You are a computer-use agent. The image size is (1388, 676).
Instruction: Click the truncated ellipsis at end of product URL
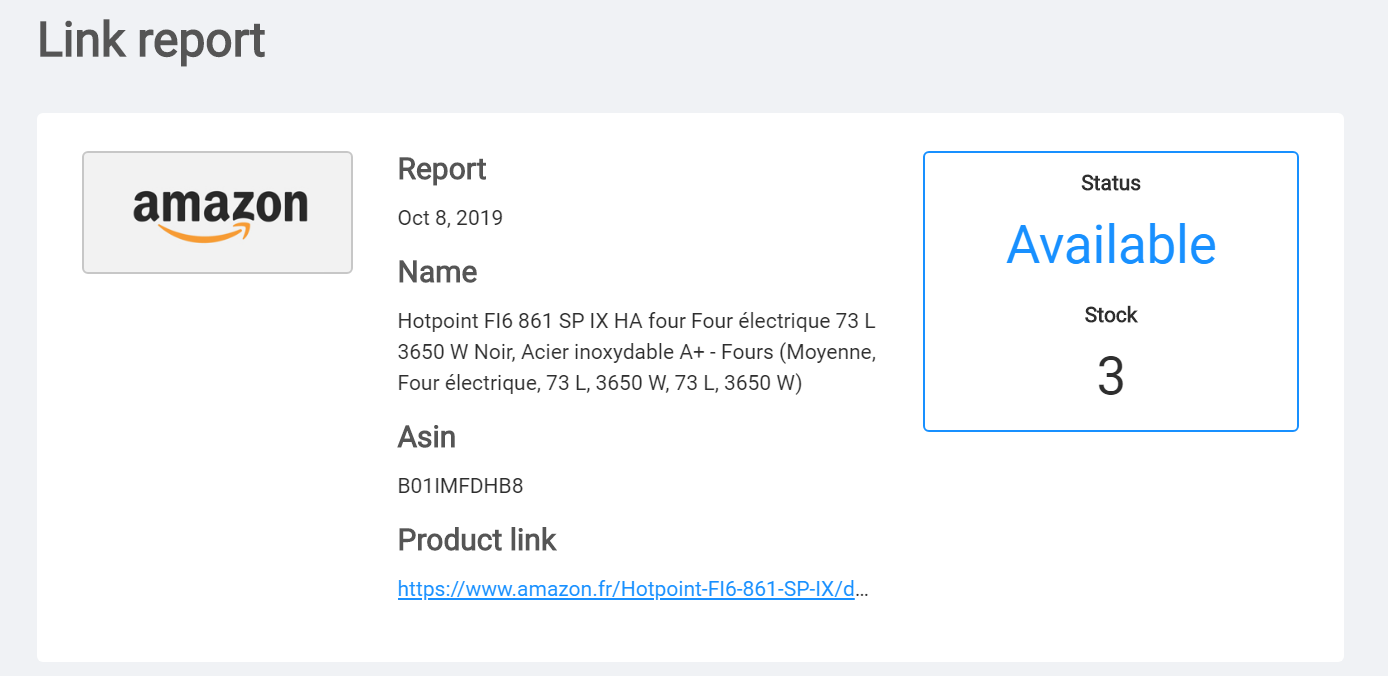point(863,589)
